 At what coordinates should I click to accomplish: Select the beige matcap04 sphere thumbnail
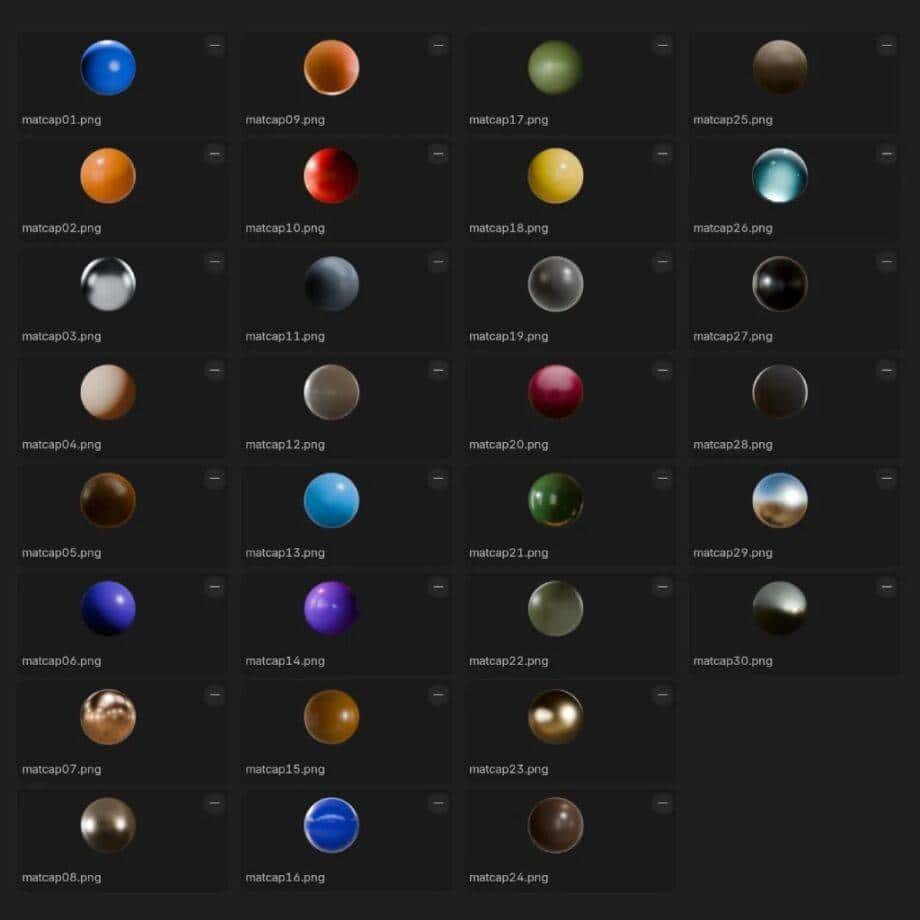(108, 392)
